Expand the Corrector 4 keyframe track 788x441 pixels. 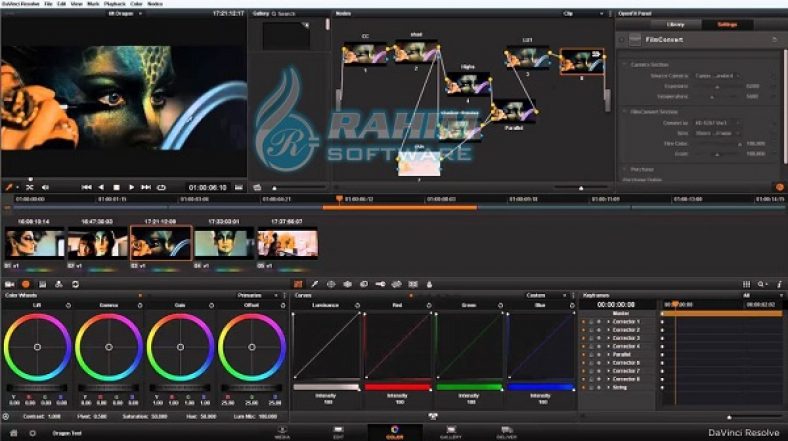[x=608, y=347]
